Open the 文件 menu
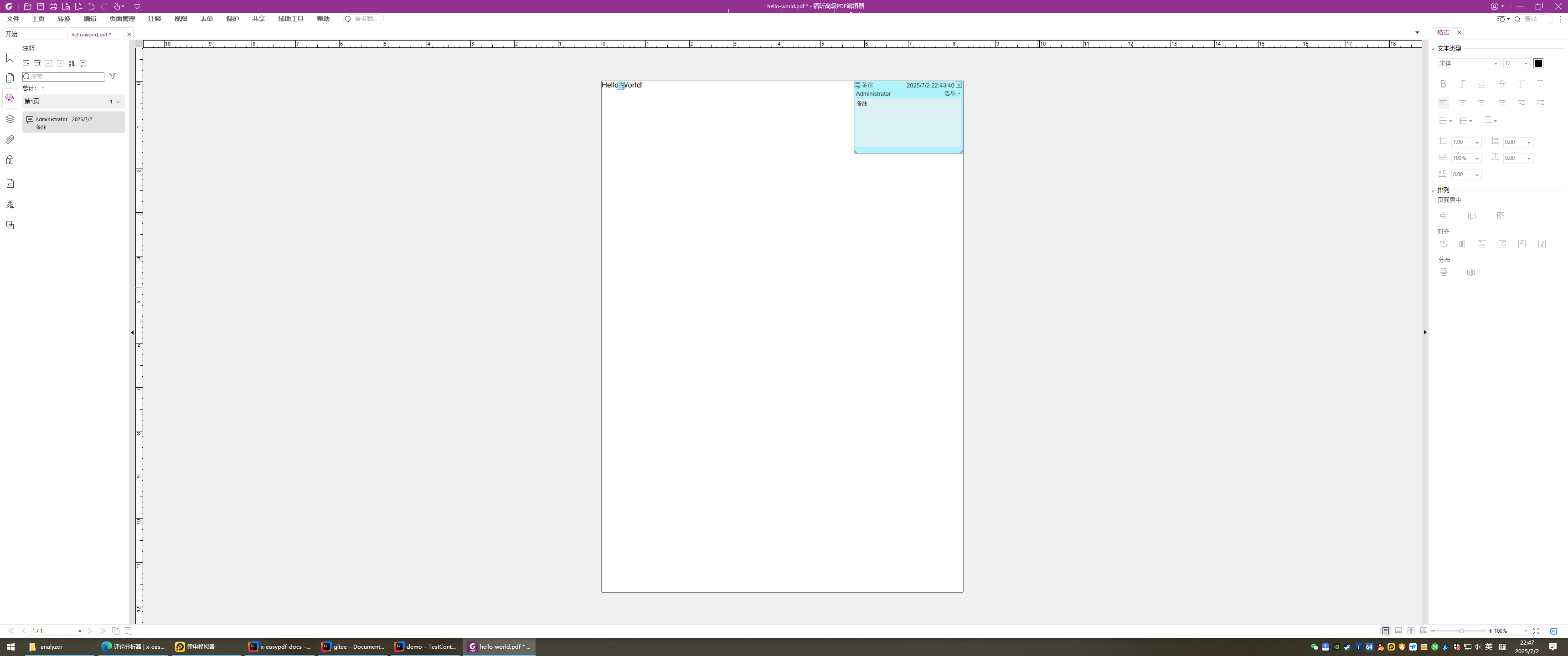Viewport: 1568px width, 656px height. pyautogui.click(x=13, y=19)
